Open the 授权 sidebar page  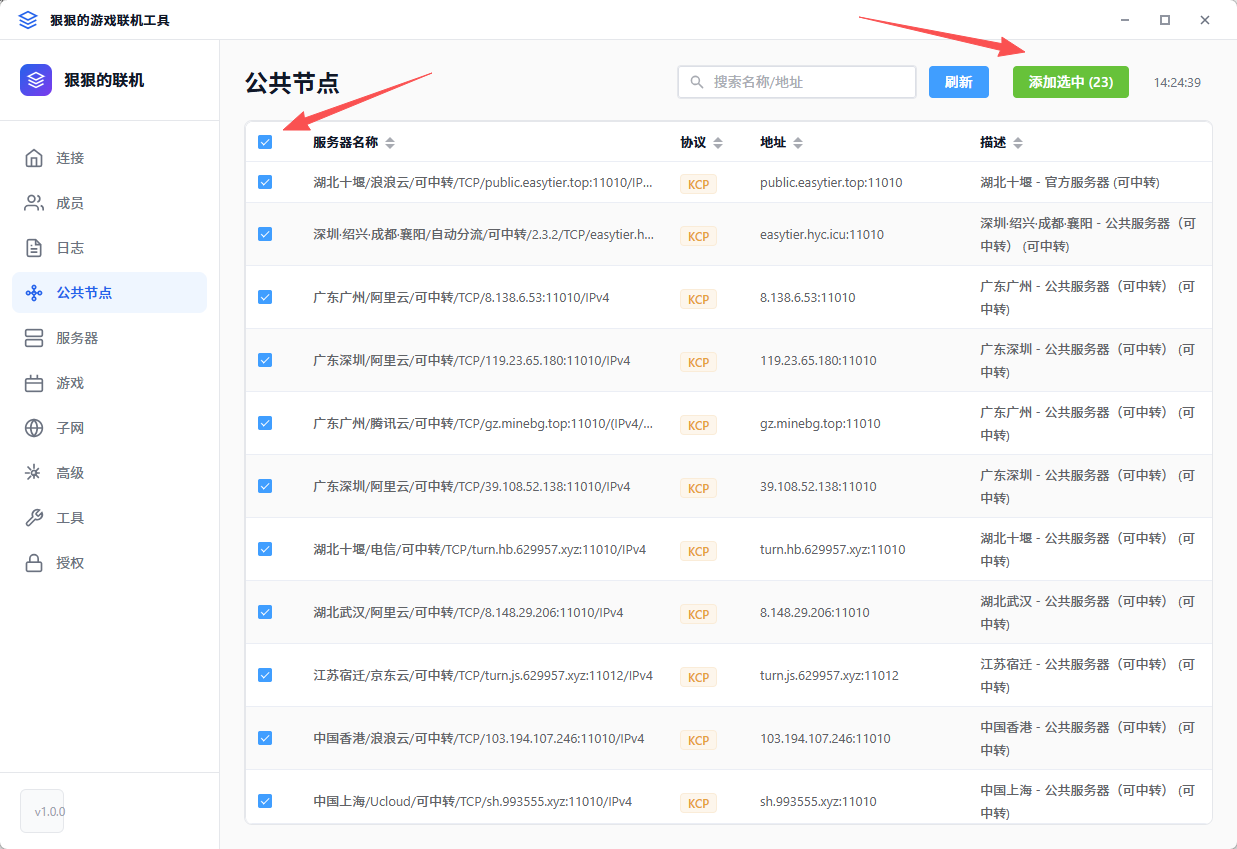[x=110, y=563]
